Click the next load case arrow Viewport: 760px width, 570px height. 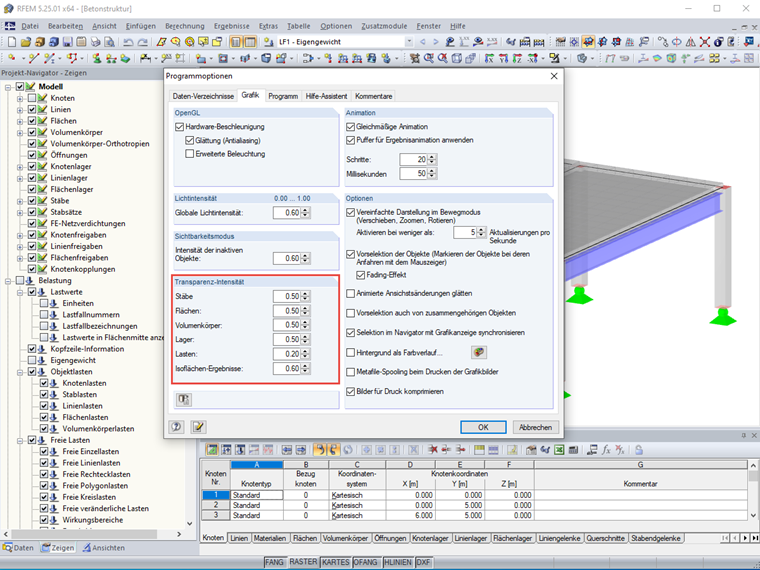pyautogui.click(x=435, y=42)
